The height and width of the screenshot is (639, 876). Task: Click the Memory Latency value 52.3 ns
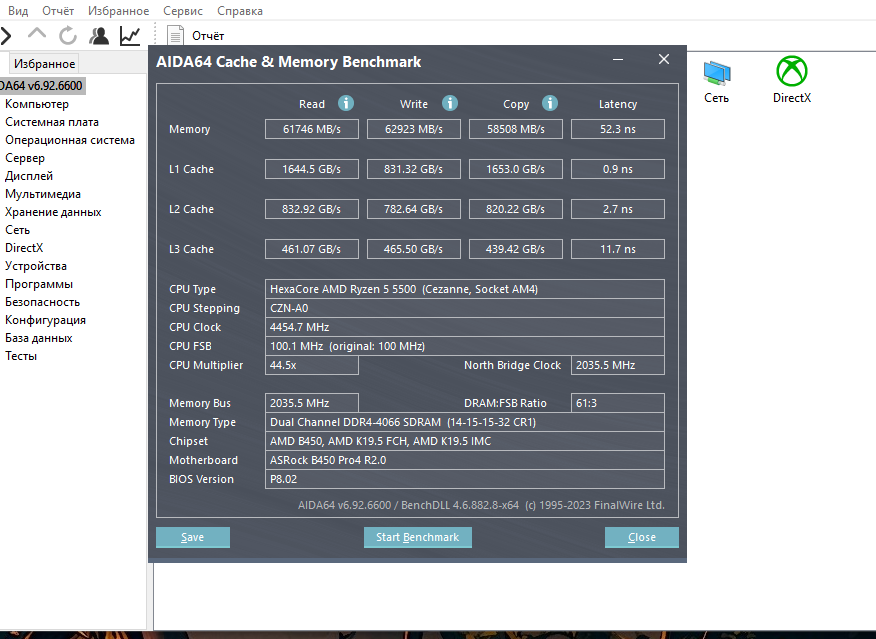(x=618, y=129)
